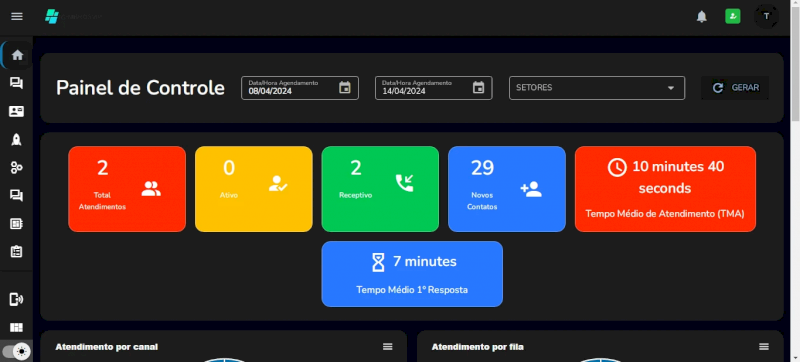
Task: Click the Receptivo green card
Action: point(380,189)
